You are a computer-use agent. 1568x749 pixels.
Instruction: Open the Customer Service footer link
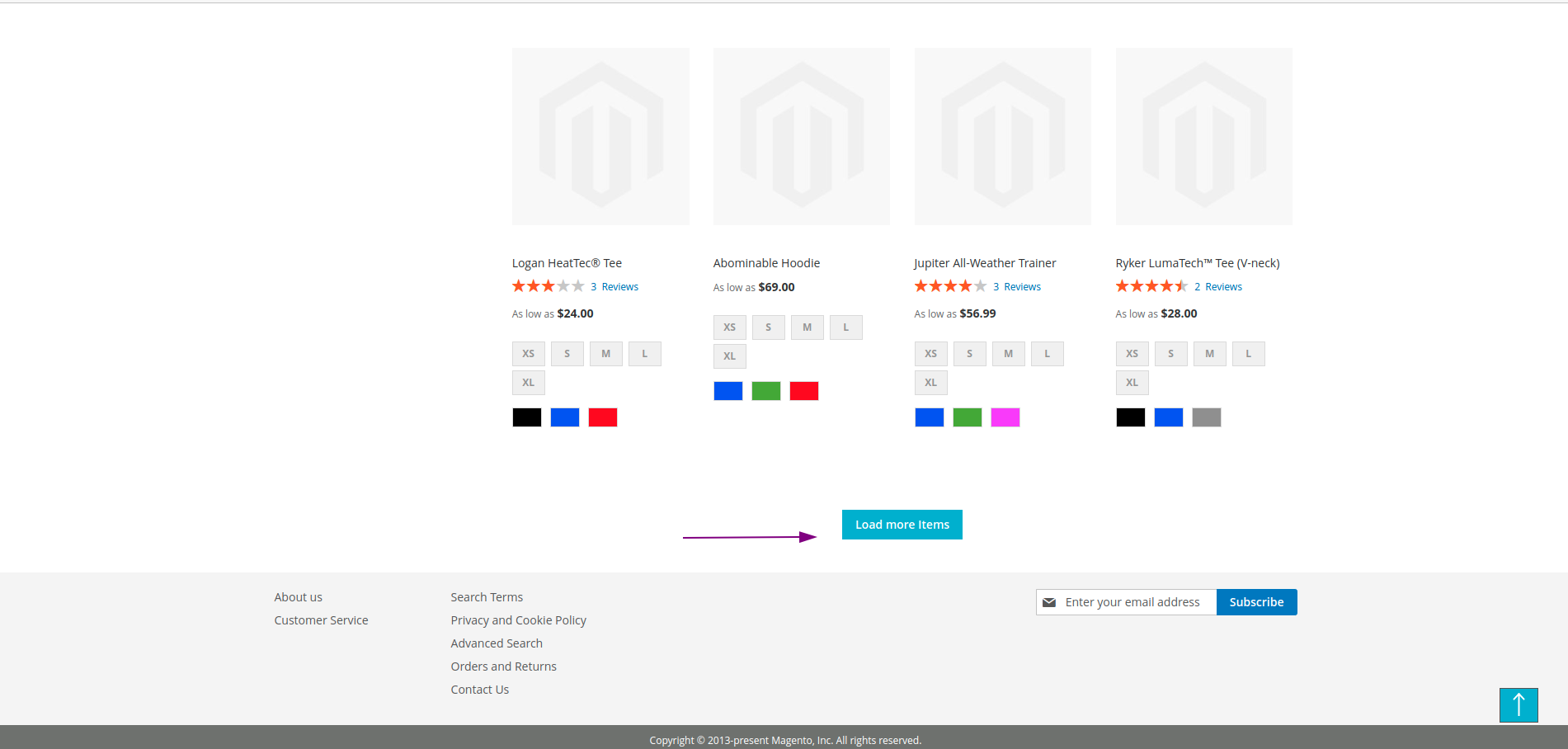[x=322, y=620]
